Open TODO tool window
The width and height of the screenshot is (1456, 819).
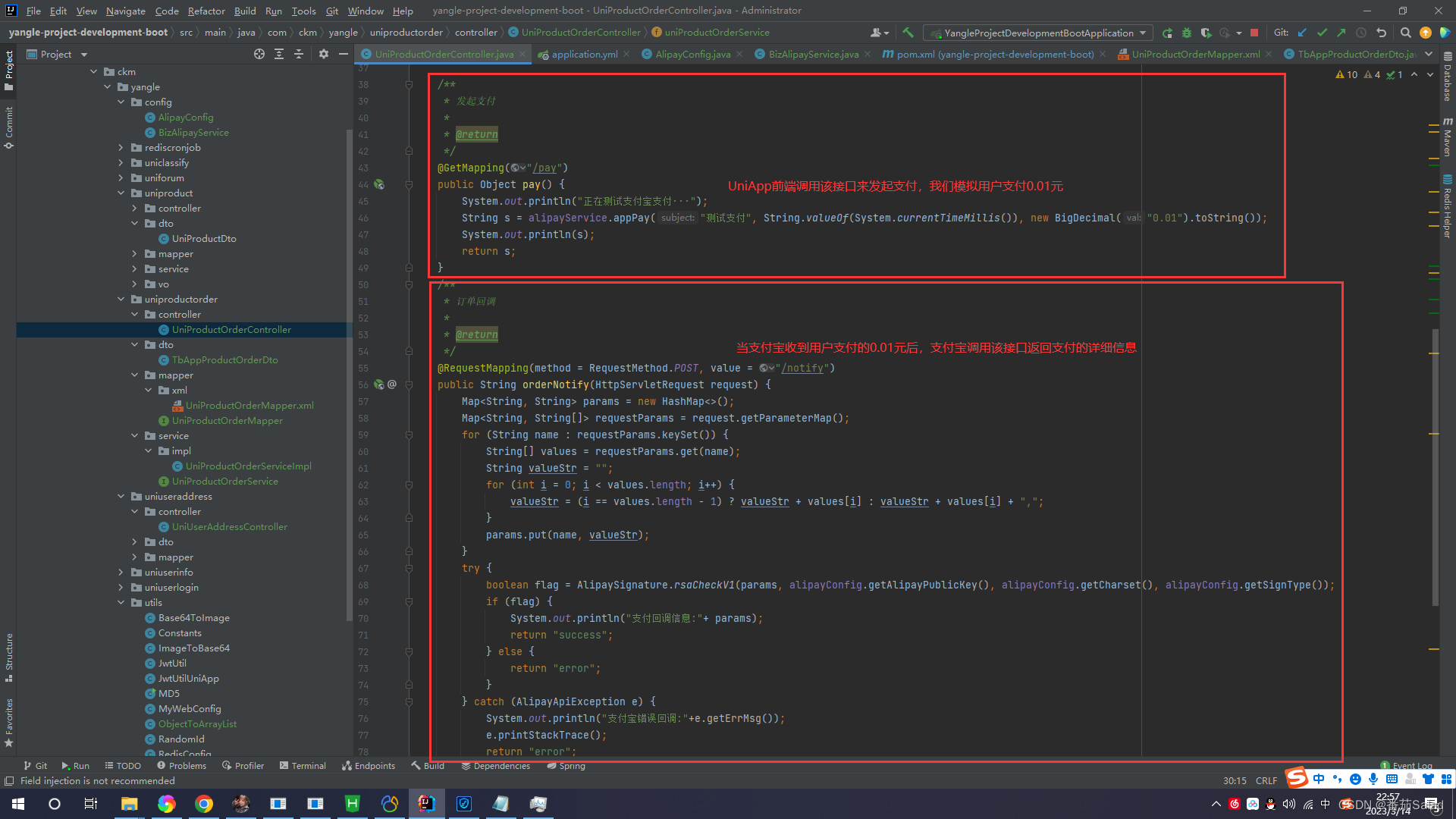point(123,766)
